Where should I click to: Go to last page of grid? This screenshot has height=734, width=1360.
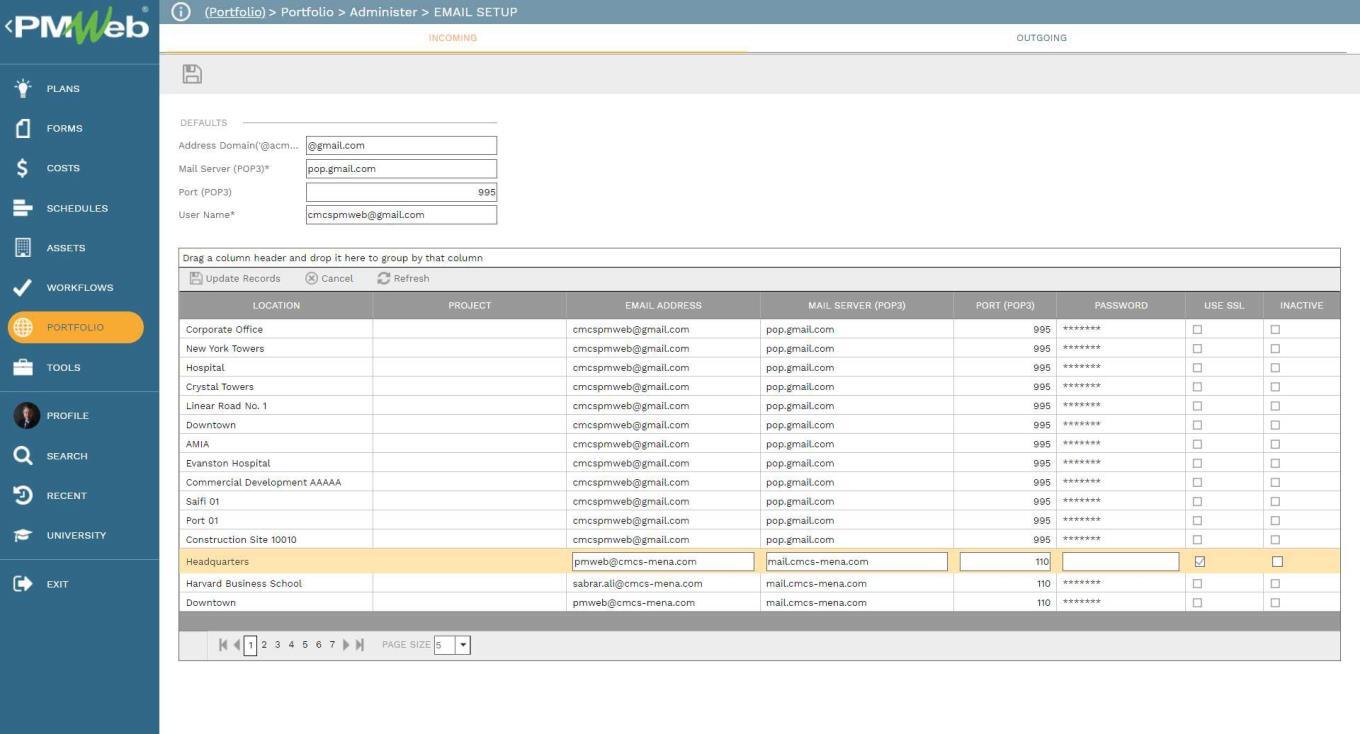[x=360, y=645]
